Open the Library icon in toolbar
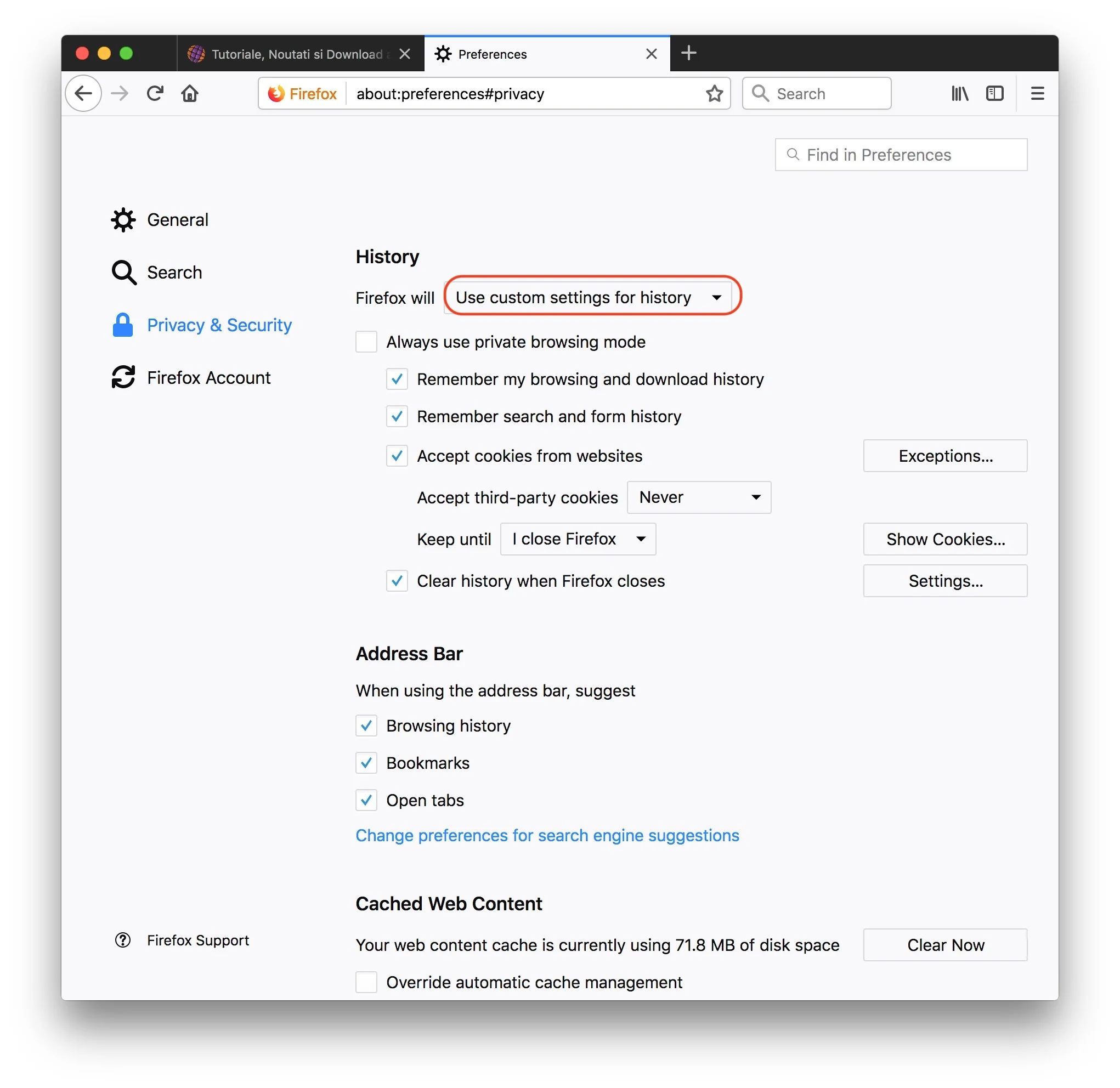This screenshot has height=1088, width=1120. coord(959,93)
